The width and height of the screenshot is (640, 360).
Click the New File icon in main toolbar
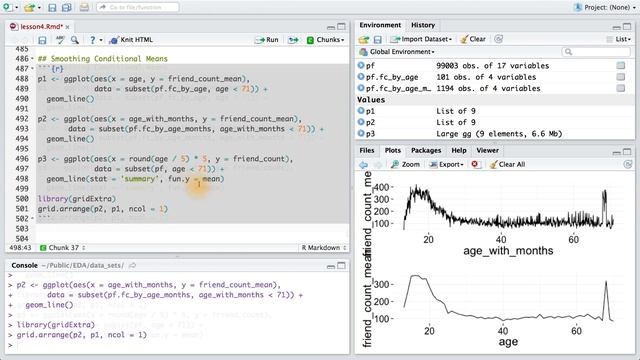[x=7, y=7]
